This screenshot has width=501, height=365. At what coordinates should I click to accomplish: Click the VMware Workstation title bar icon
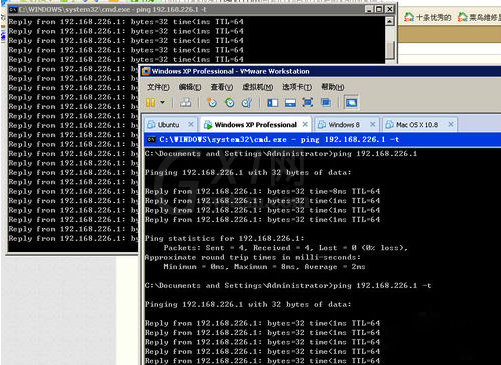(146, 71)
